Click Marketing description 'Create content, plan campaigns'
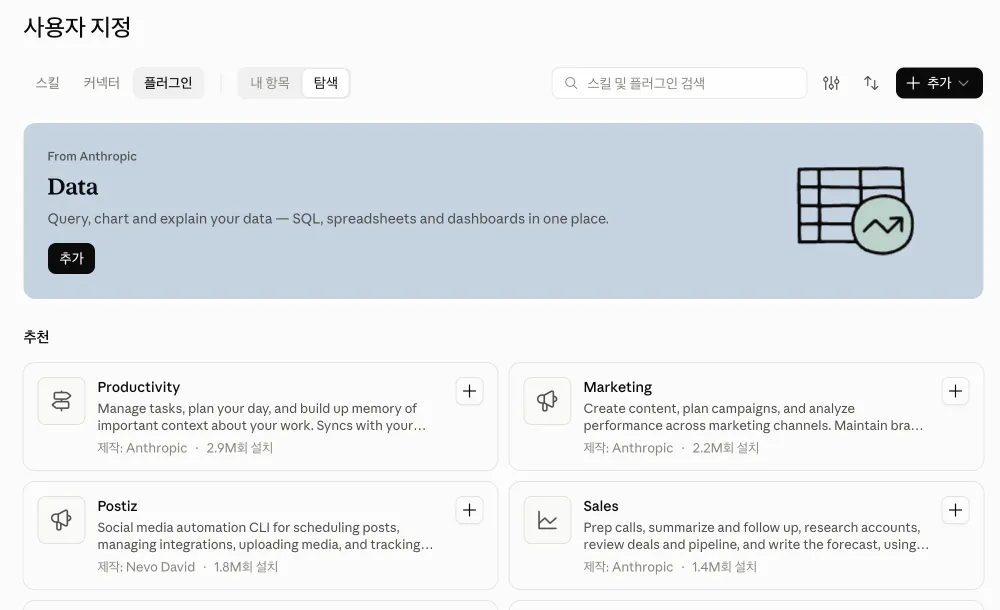Viewport: 1000px width, 610px height. [x=753, y=417]
